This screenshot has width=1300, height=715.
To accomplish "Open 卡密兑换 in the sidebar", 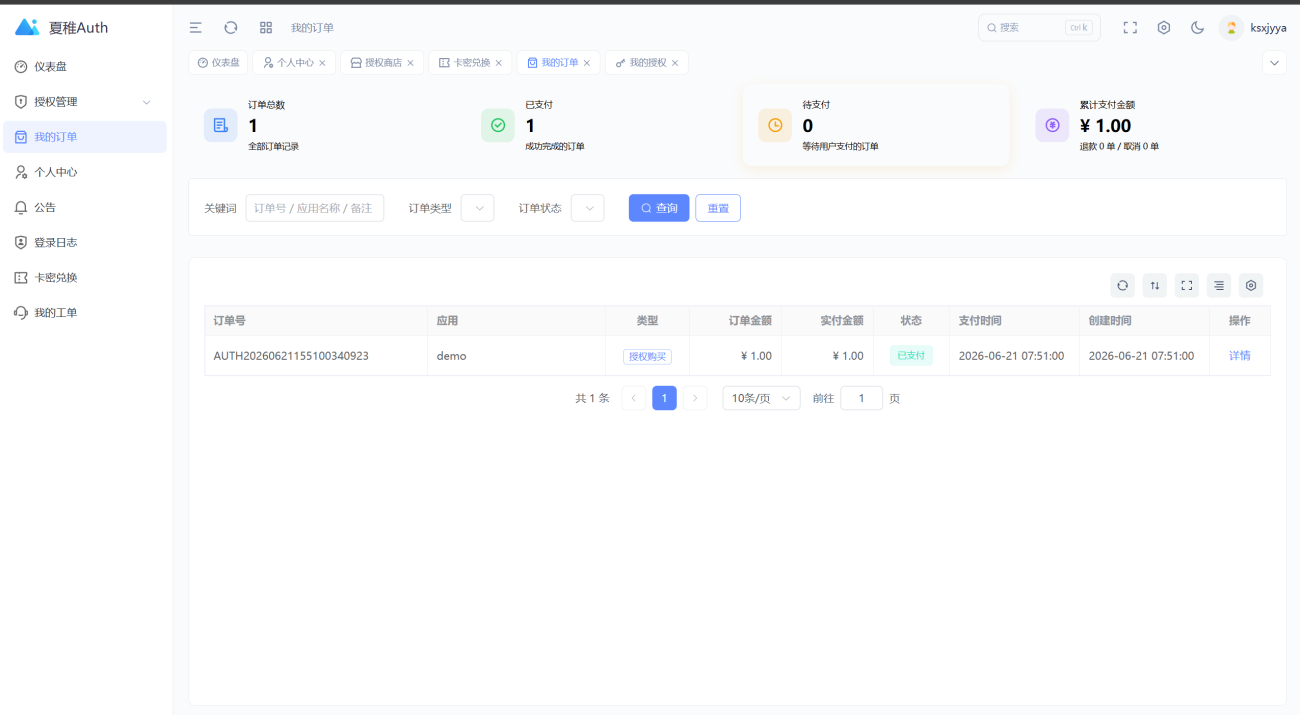I will click(85, 277).
